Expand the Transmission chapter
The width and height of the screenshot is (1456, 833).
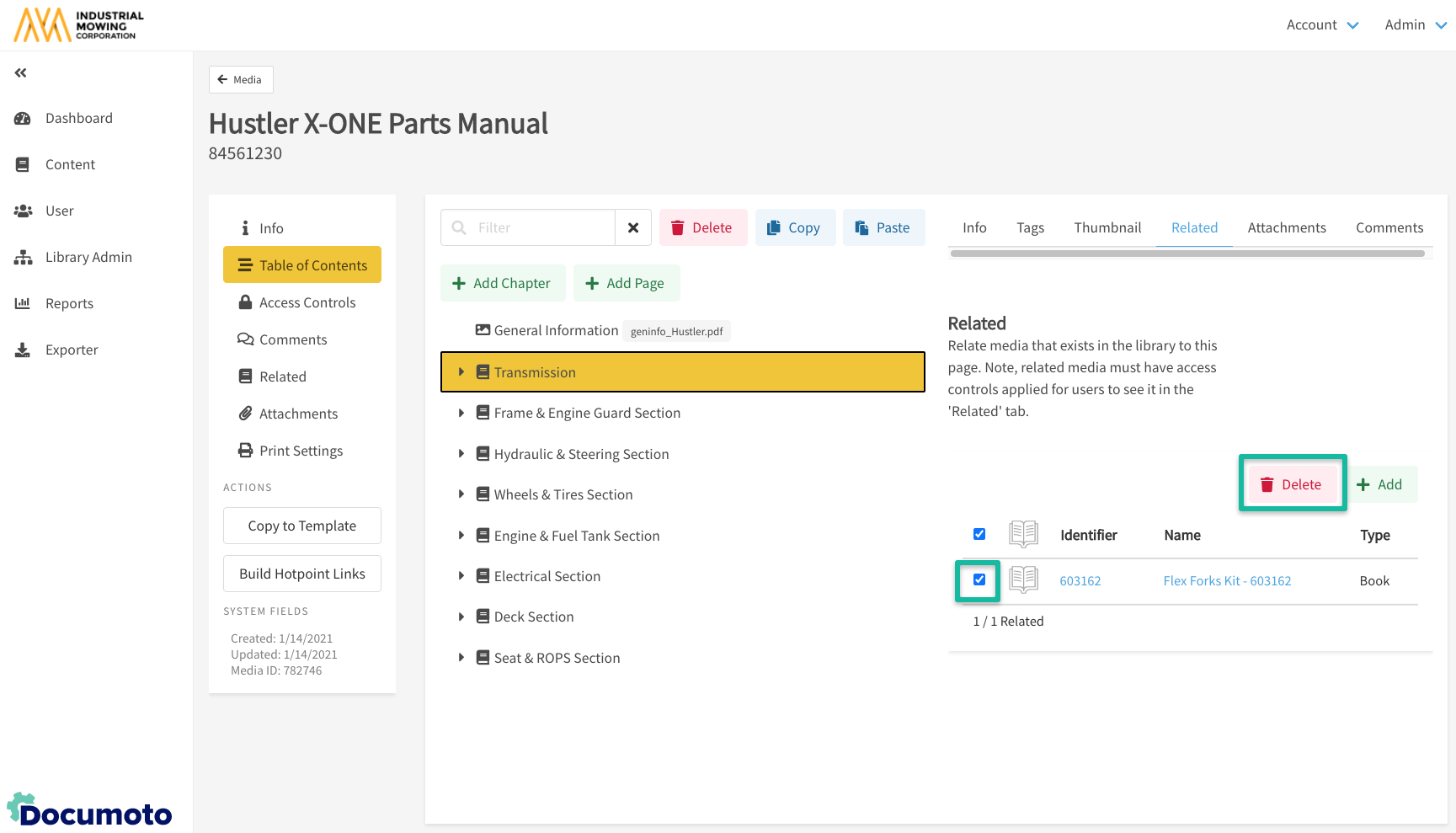click(461, 372)
